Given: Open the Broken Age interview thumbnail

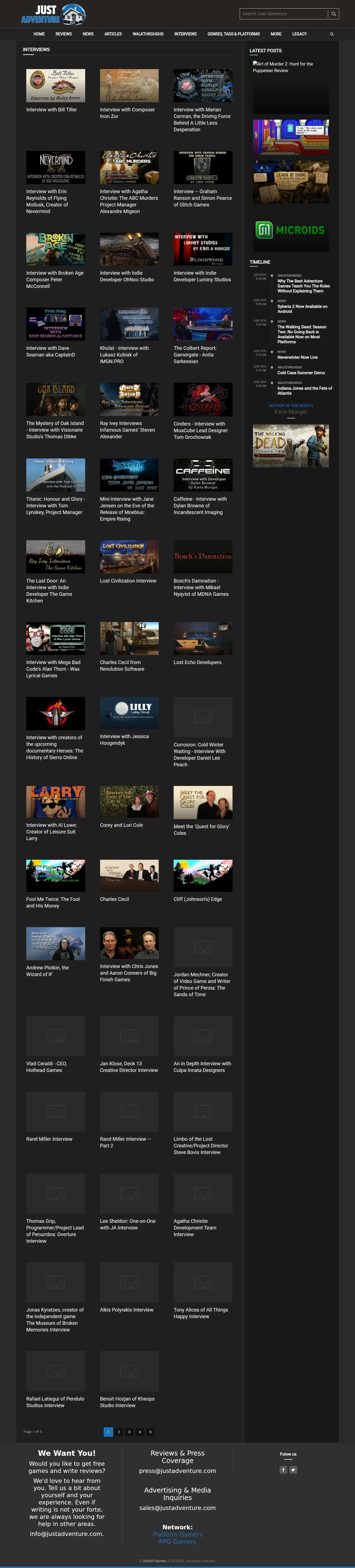Looking at the screenshot, I should 55,249.
